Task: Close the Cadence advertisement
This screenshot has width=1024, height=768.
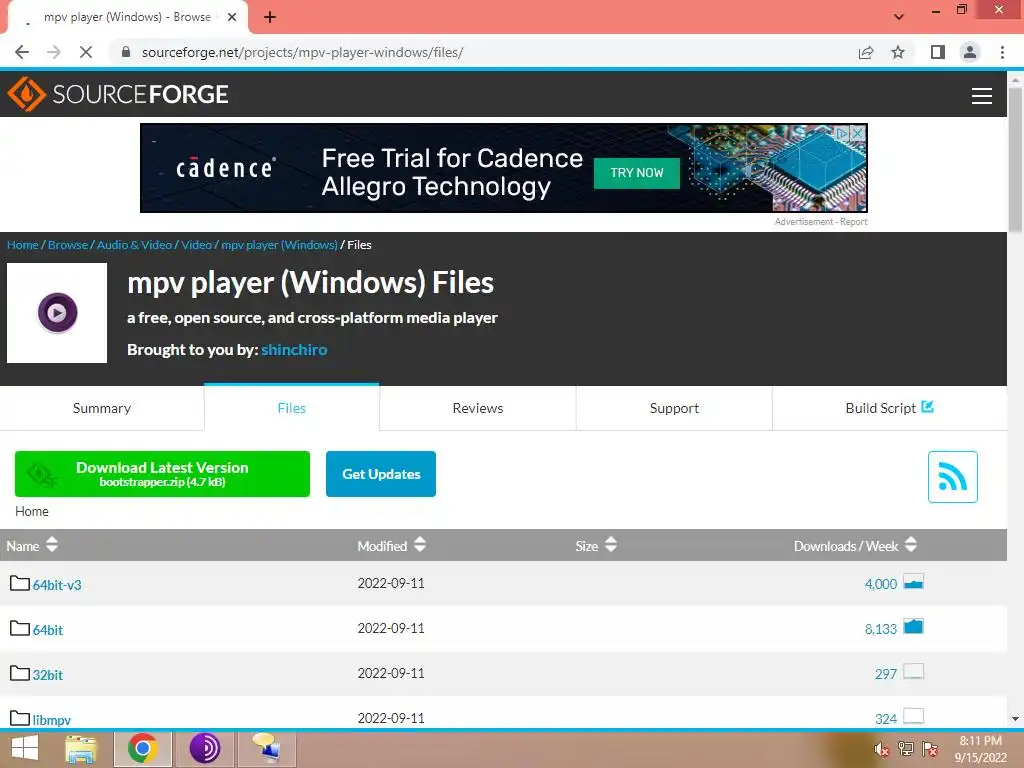Action: [x=858, y=133]
